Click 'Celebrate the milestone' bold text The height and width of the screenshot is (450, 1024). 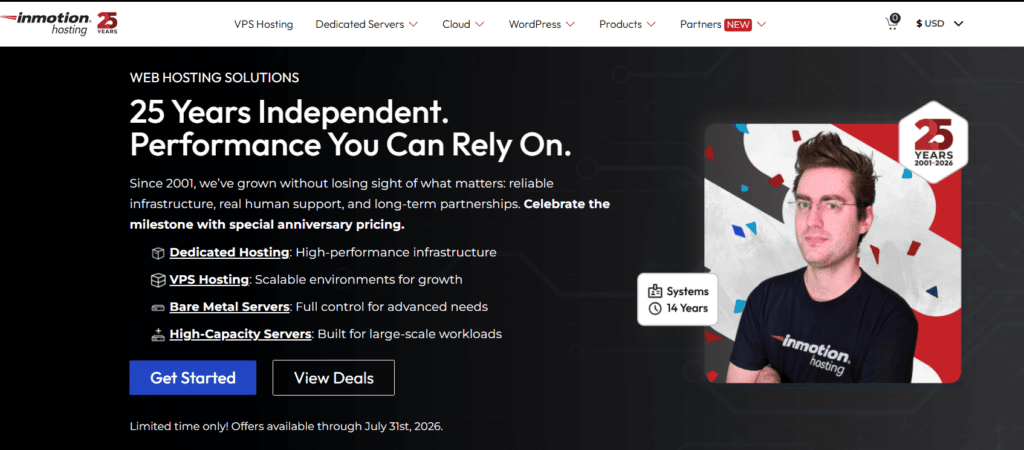(370, 214)
